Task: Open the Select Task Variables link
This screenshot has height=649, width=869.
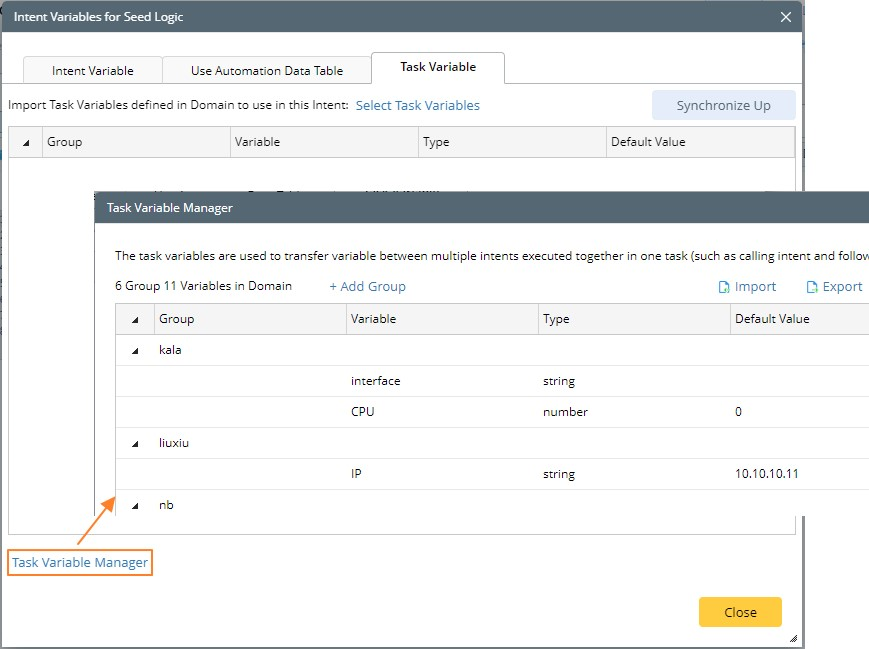Action: tap(418, 105)
